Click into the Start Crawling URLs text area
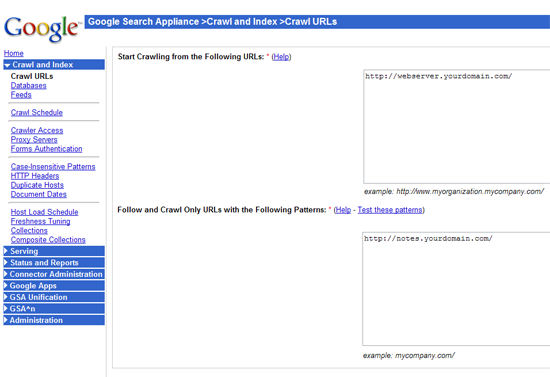 click(x=457, y=126)
